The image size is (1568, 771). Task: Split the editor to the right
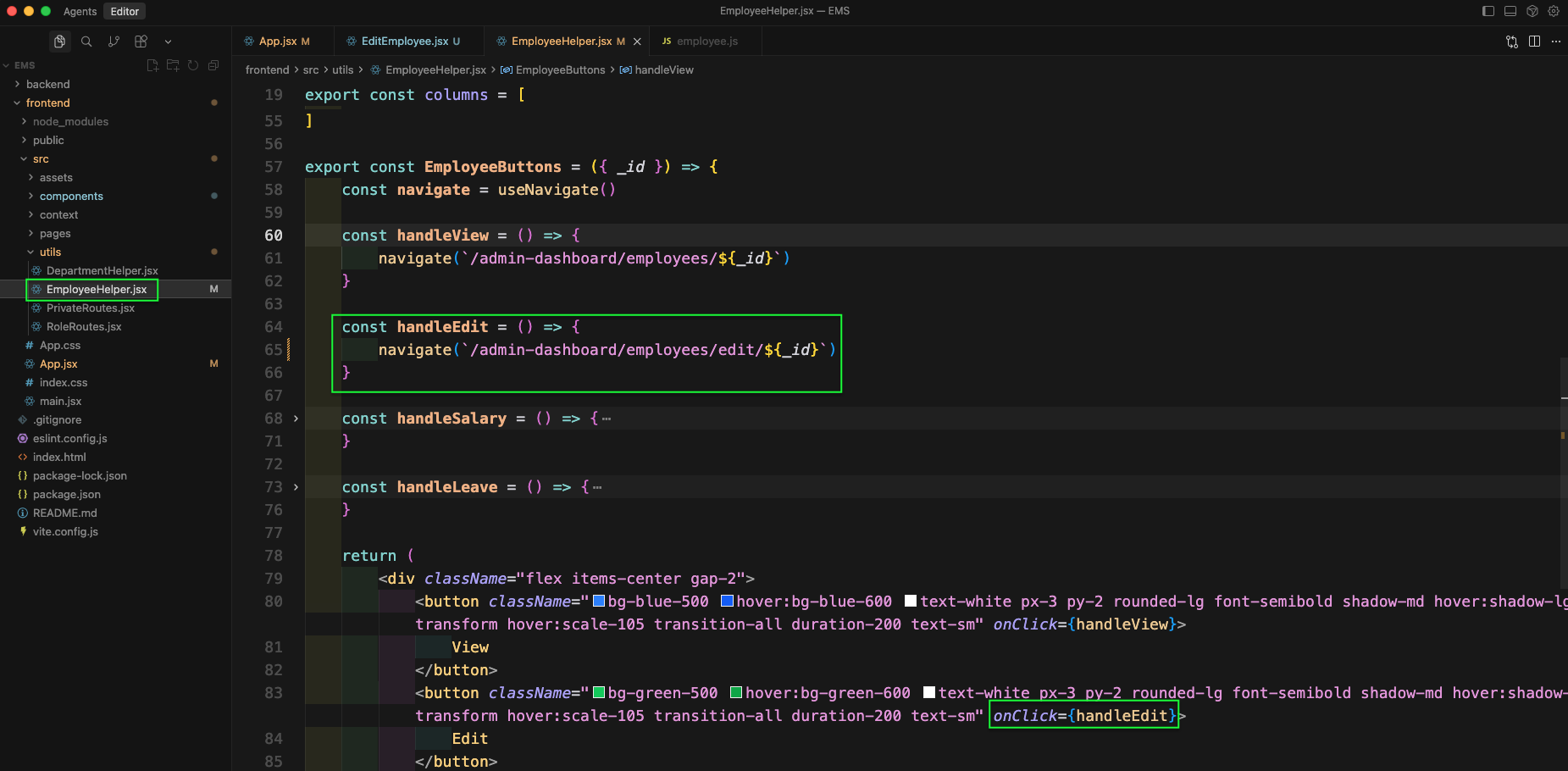tap(1534, 42)
